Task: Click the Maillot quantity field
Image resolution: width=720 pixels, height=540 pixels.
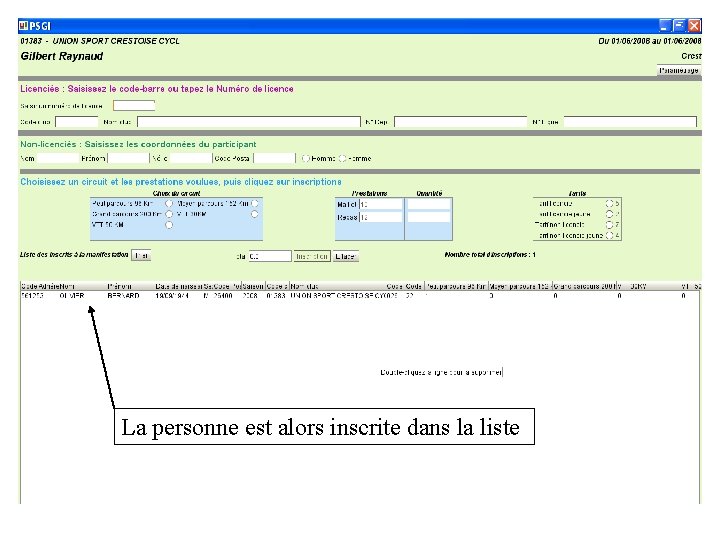Action: (428, 204)
